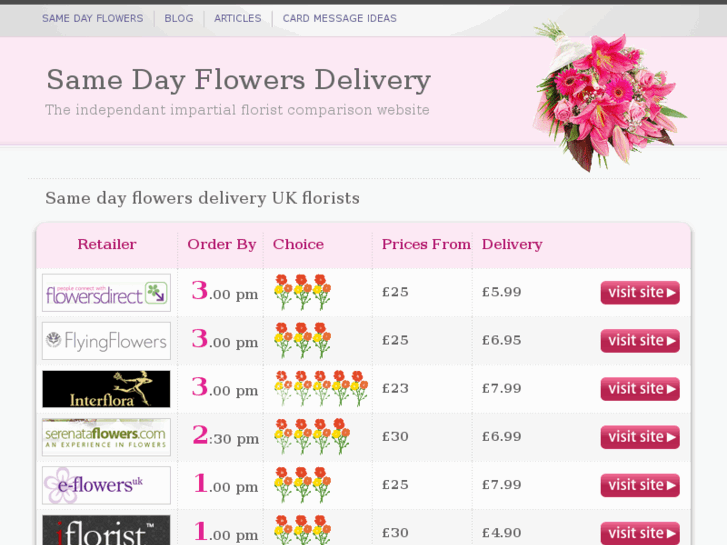
Task: Click flowersdirect 3.00 pm order-by time
Action: 225,291
